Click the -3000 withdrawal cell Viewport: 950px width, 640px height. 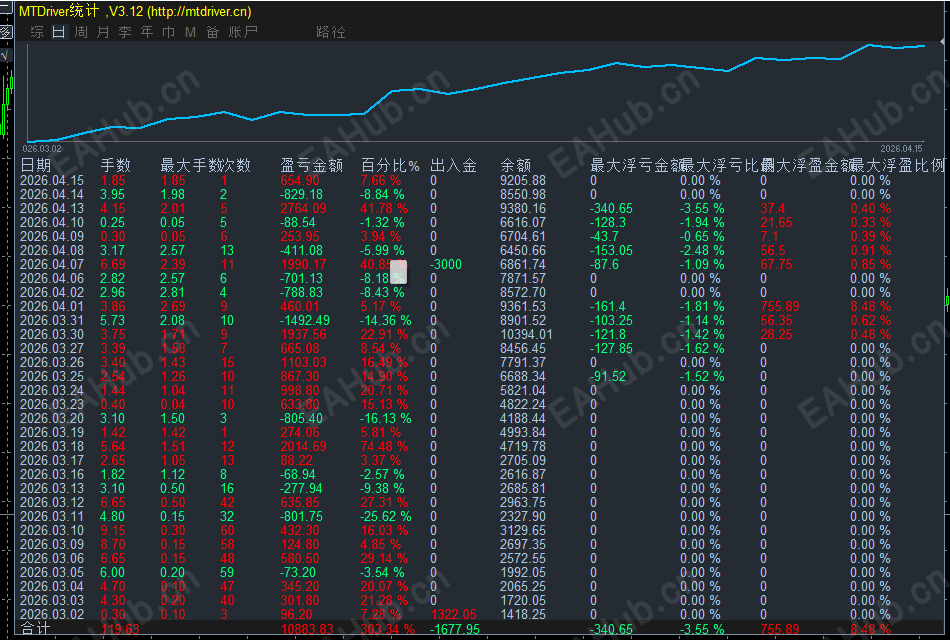(446, 264)
